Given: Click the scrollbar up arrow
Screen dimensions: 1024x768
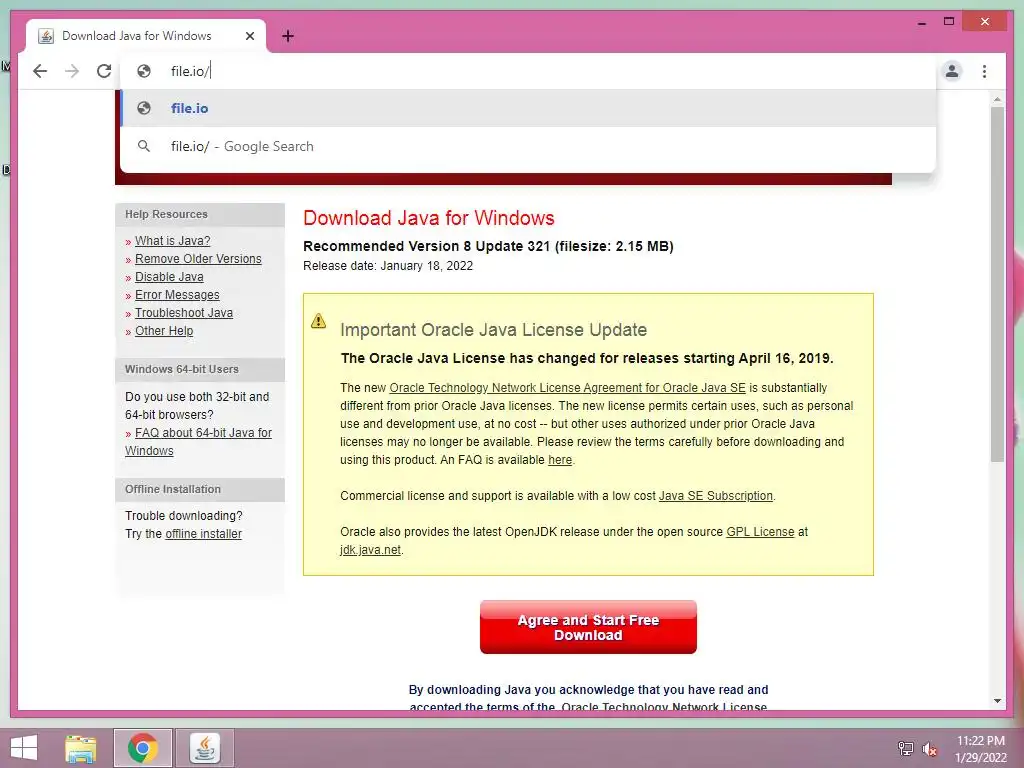Looking at the screenshot, I should (x=997, y=100).
